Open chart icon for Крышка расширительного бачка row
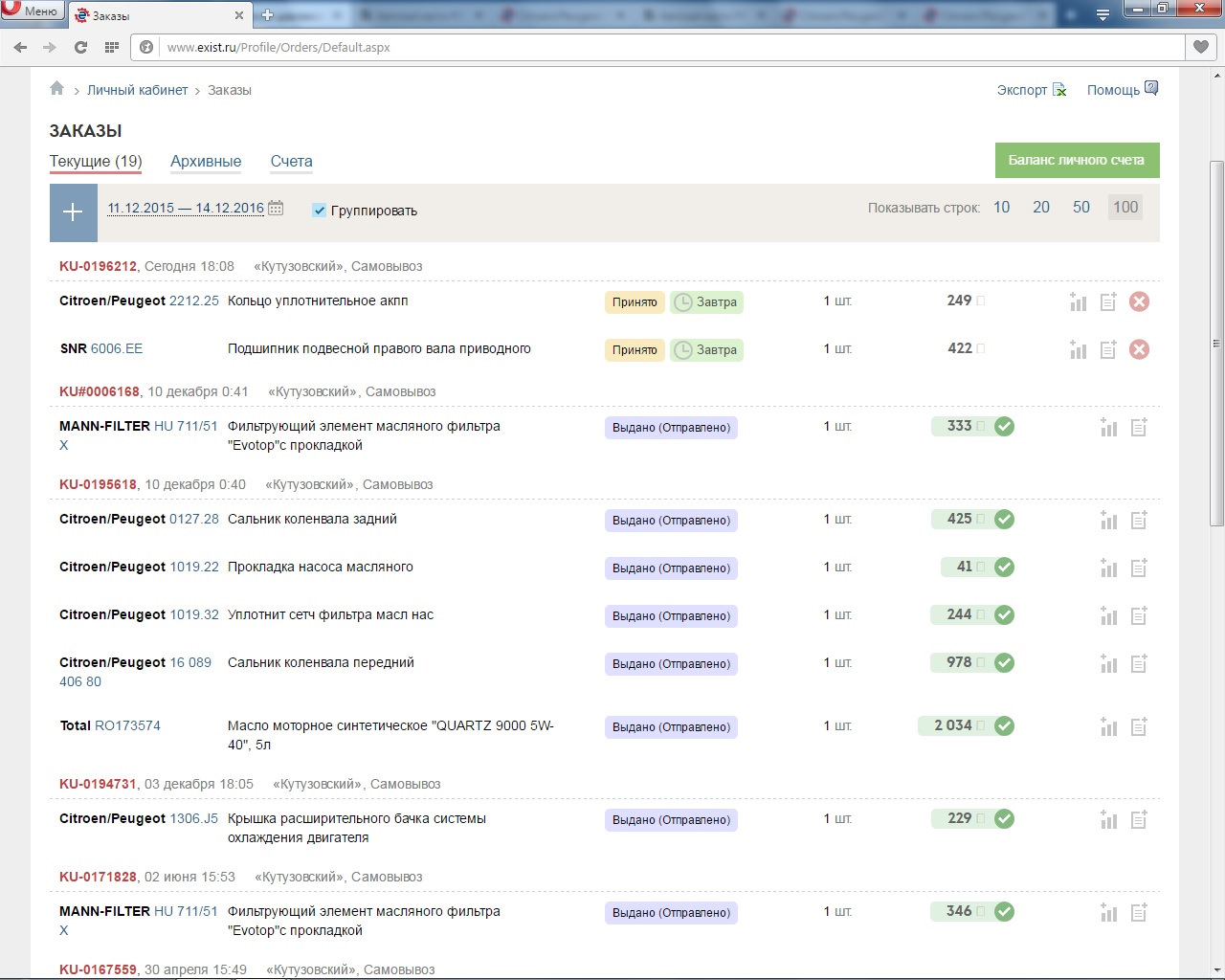Image resolution: width=1225 pixels, height=980 pixels. click(1109, 819)
